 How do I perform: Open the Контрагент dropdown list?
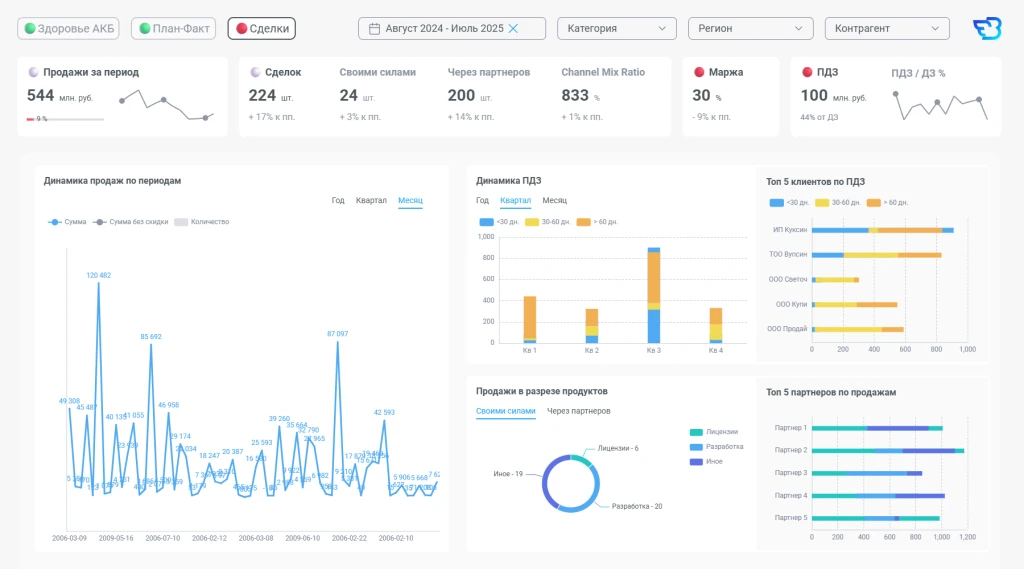[886, 29]
